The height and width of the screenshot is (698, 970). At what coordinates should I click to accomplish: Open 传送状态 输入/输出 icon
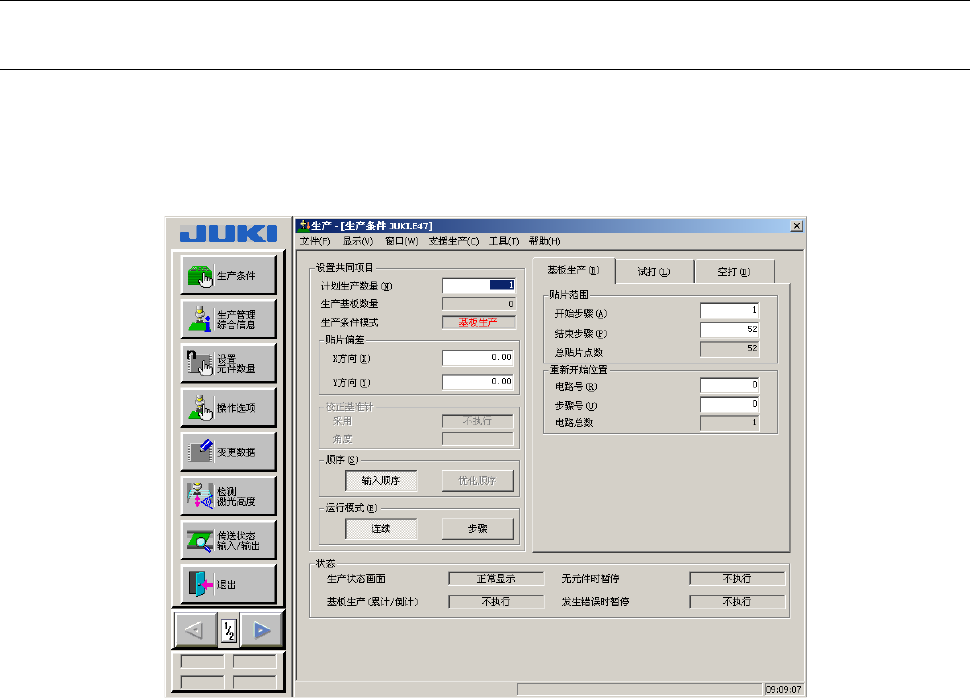tap(228, 540)
